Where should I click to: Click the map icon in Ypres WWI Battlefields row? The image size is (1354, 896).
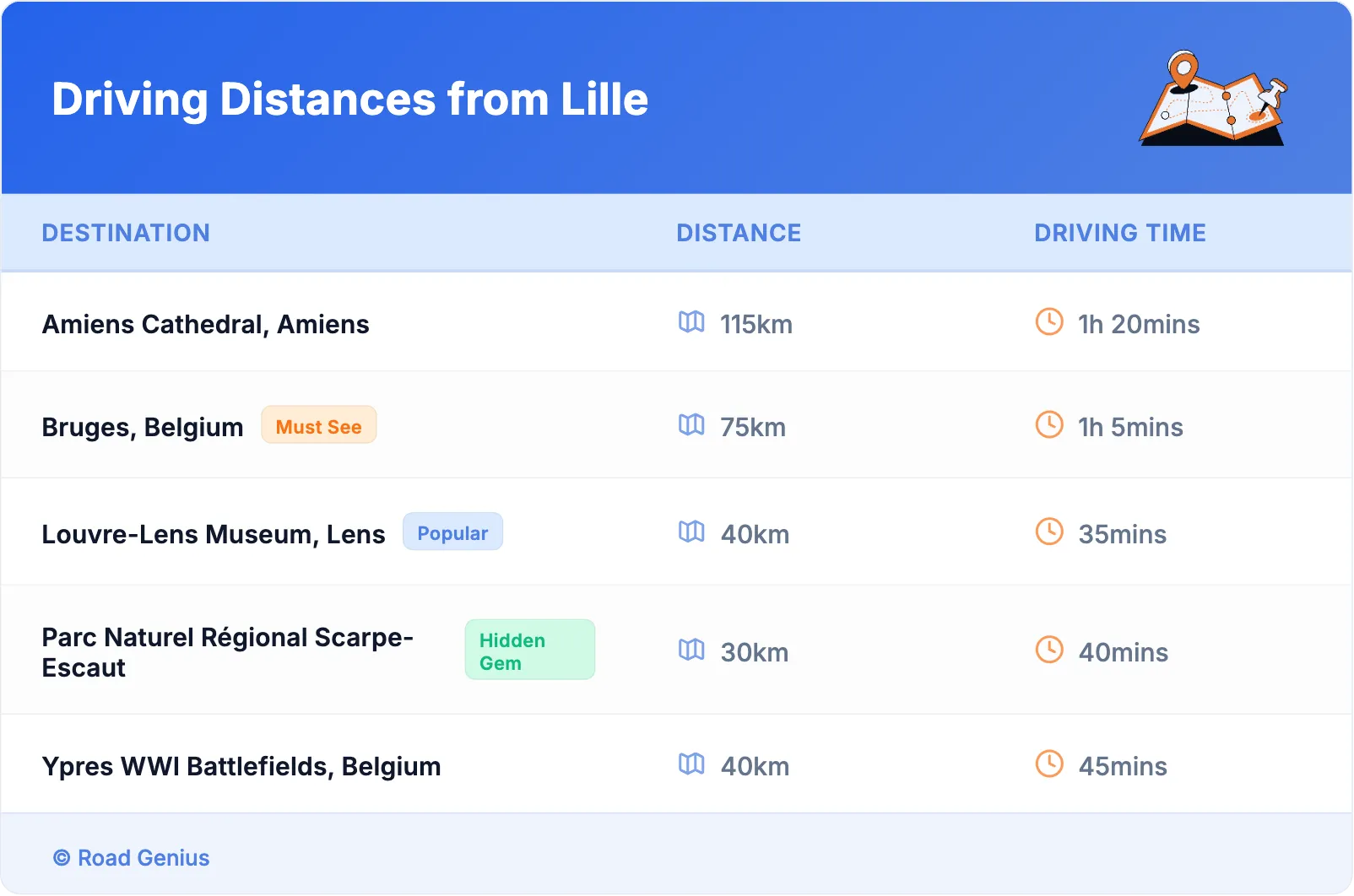point(691,764)
